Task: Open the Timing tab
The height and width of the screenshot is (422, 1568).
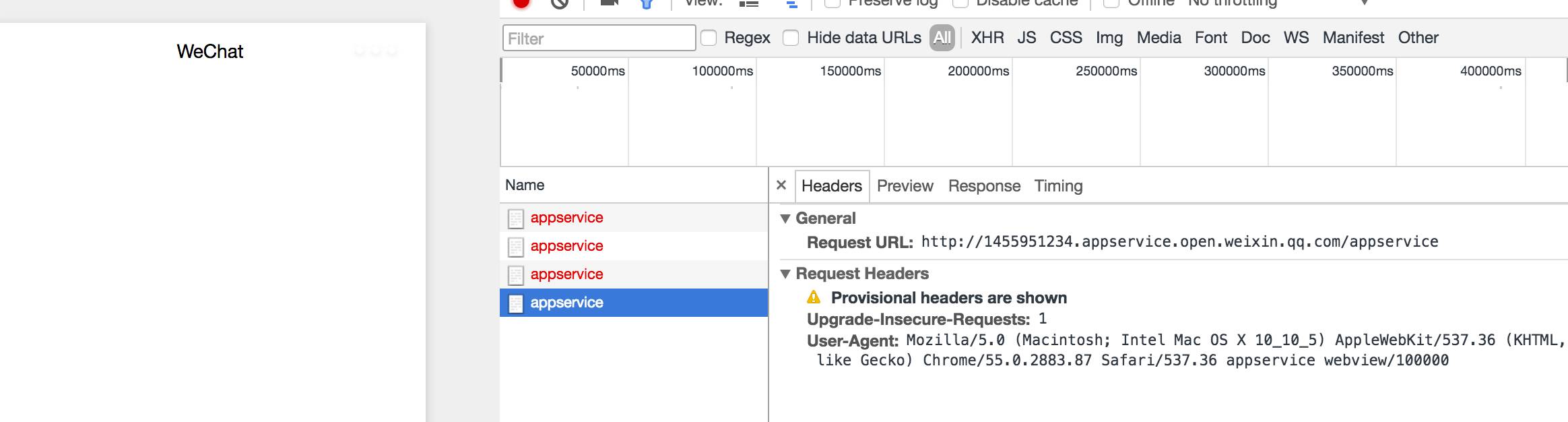Action: (x=1058, y=186)
